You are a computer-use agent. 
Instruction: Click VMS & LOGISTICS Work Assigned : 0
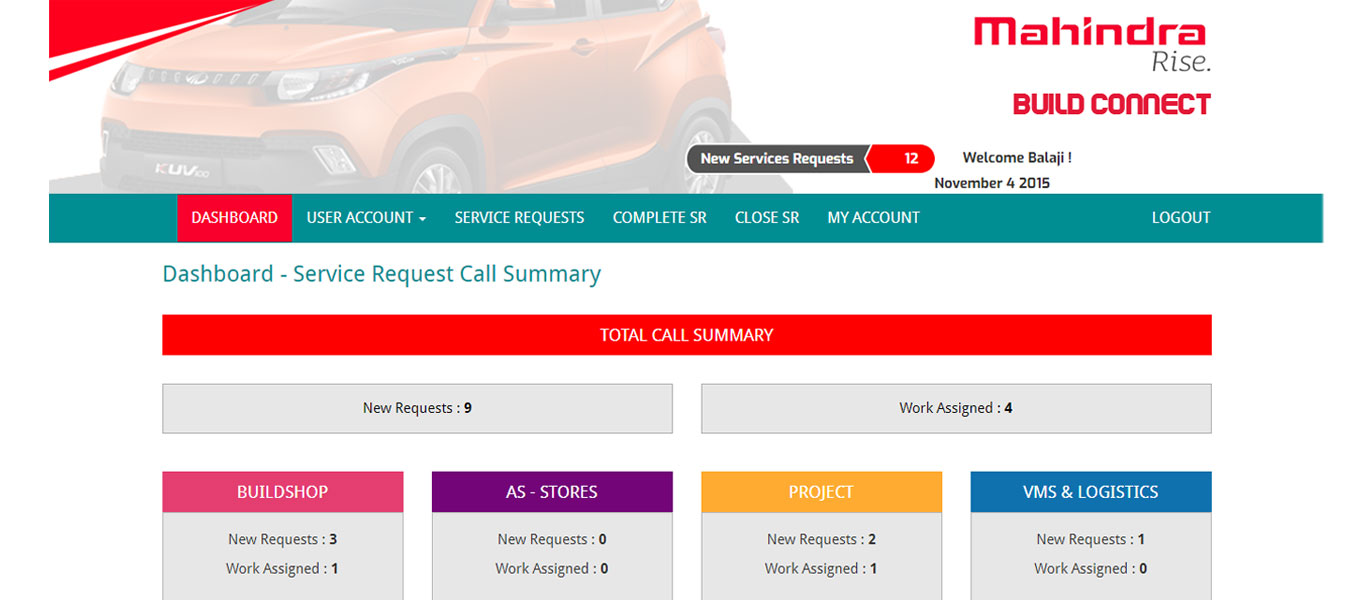click(x=1091, y=569)
